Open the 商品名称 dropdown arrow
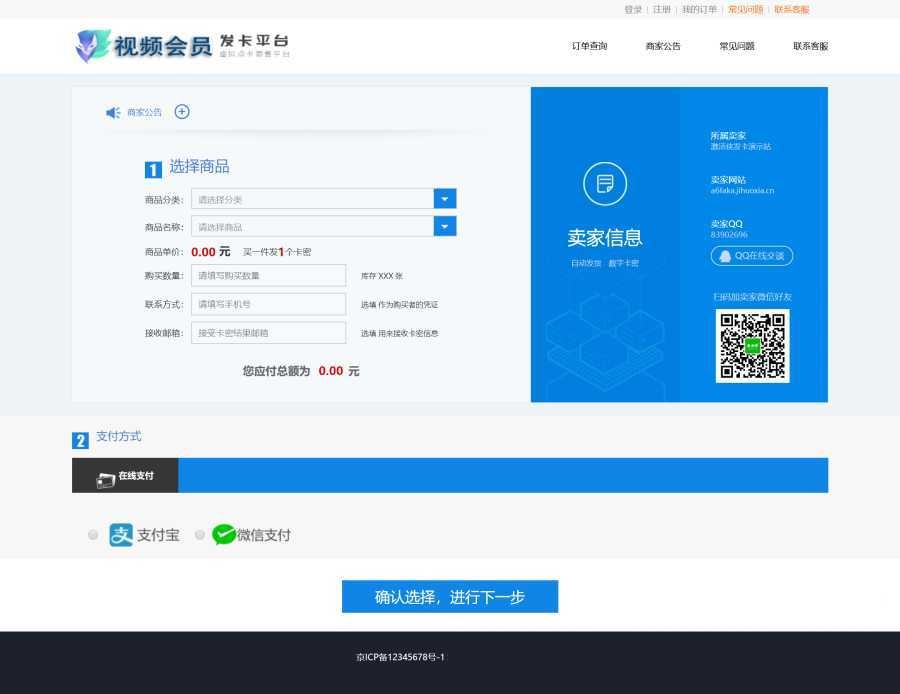900x694 pixels. (445, 227)
